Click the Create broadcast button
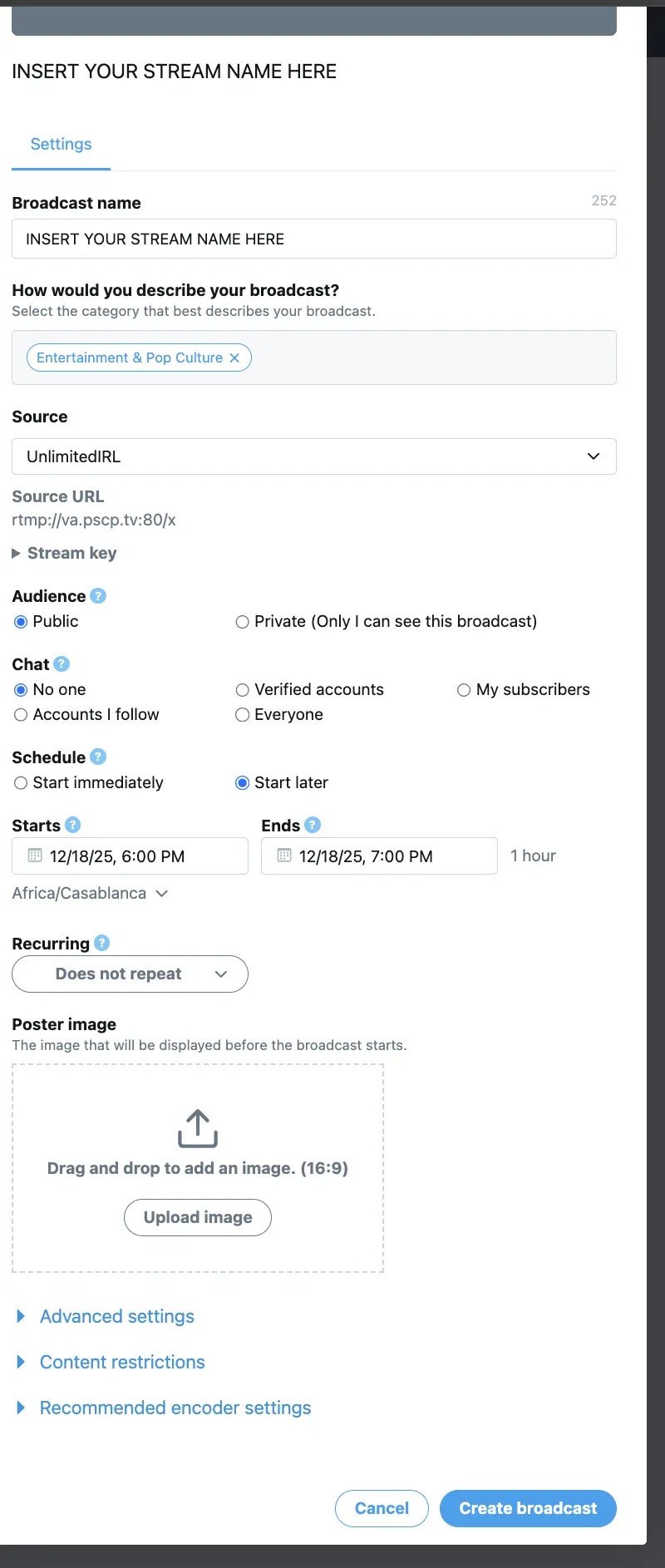The image size is (665, 1568). tap(528, 1508)
